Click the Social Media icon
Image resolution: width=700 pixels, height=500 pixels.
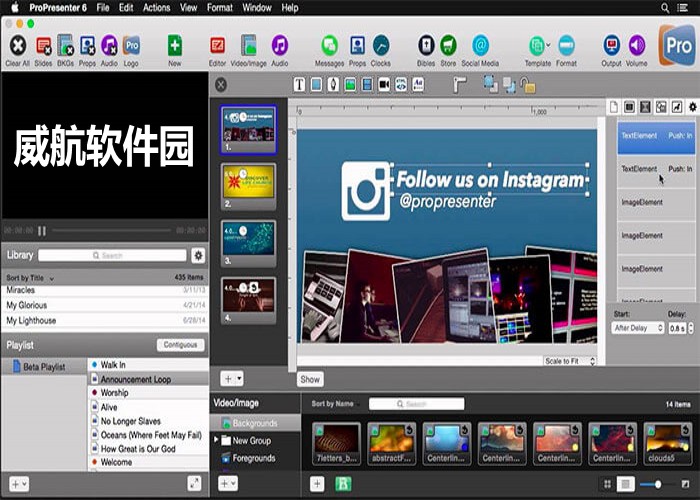[480, 45]
